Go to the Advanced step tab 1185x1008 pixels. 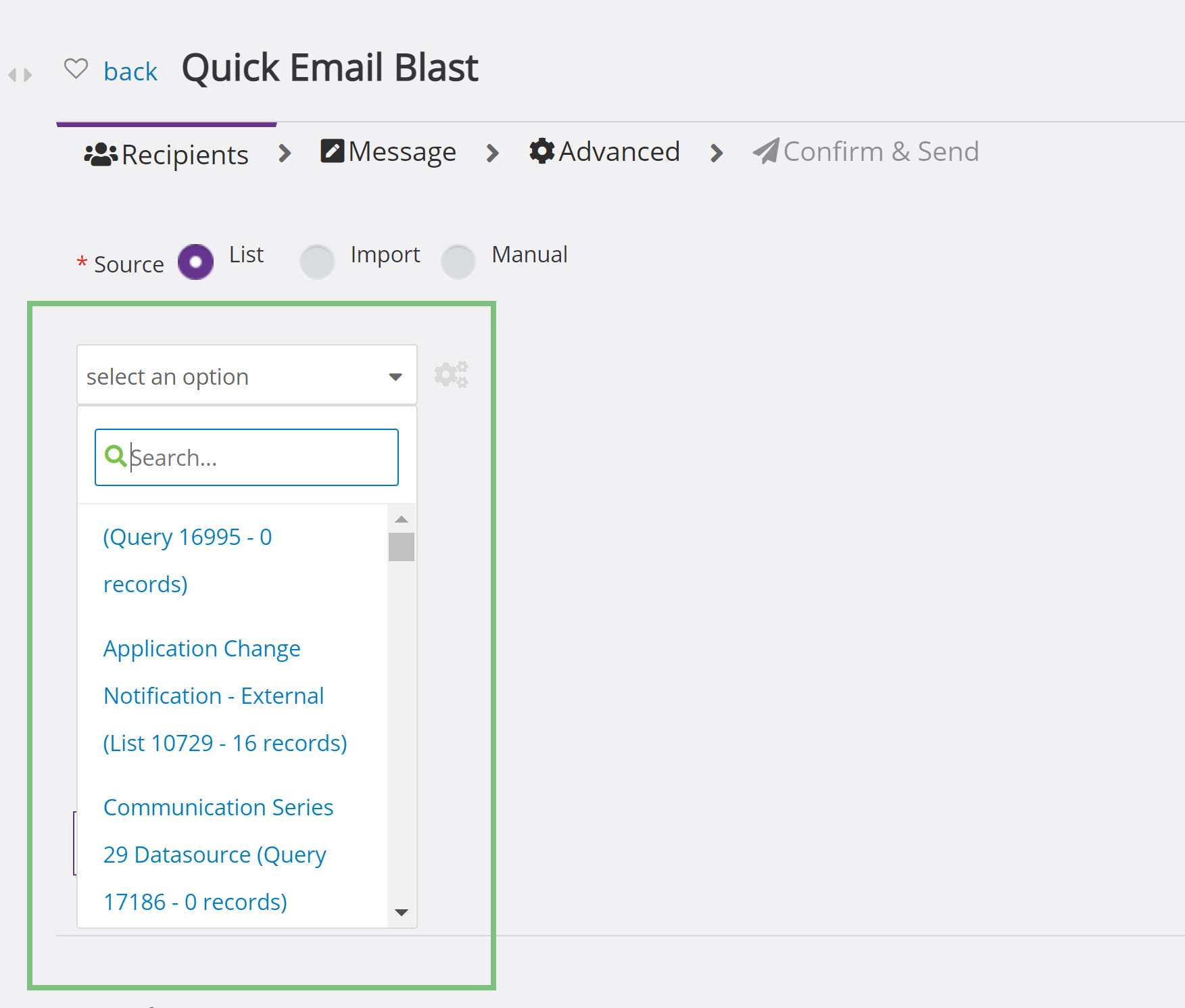tap(604, 151)
